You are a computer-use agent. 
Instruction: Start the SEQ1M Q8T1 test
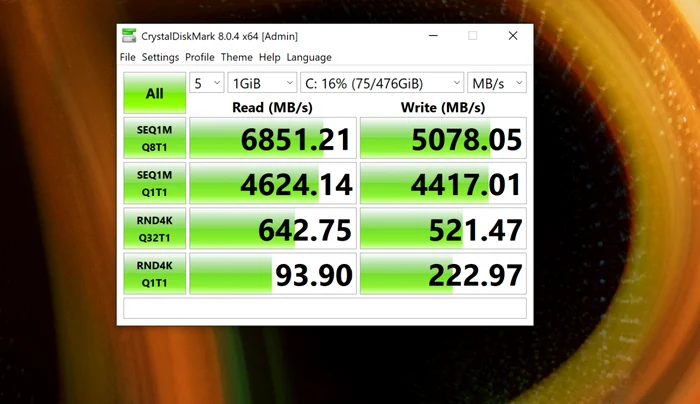(154, 138)
